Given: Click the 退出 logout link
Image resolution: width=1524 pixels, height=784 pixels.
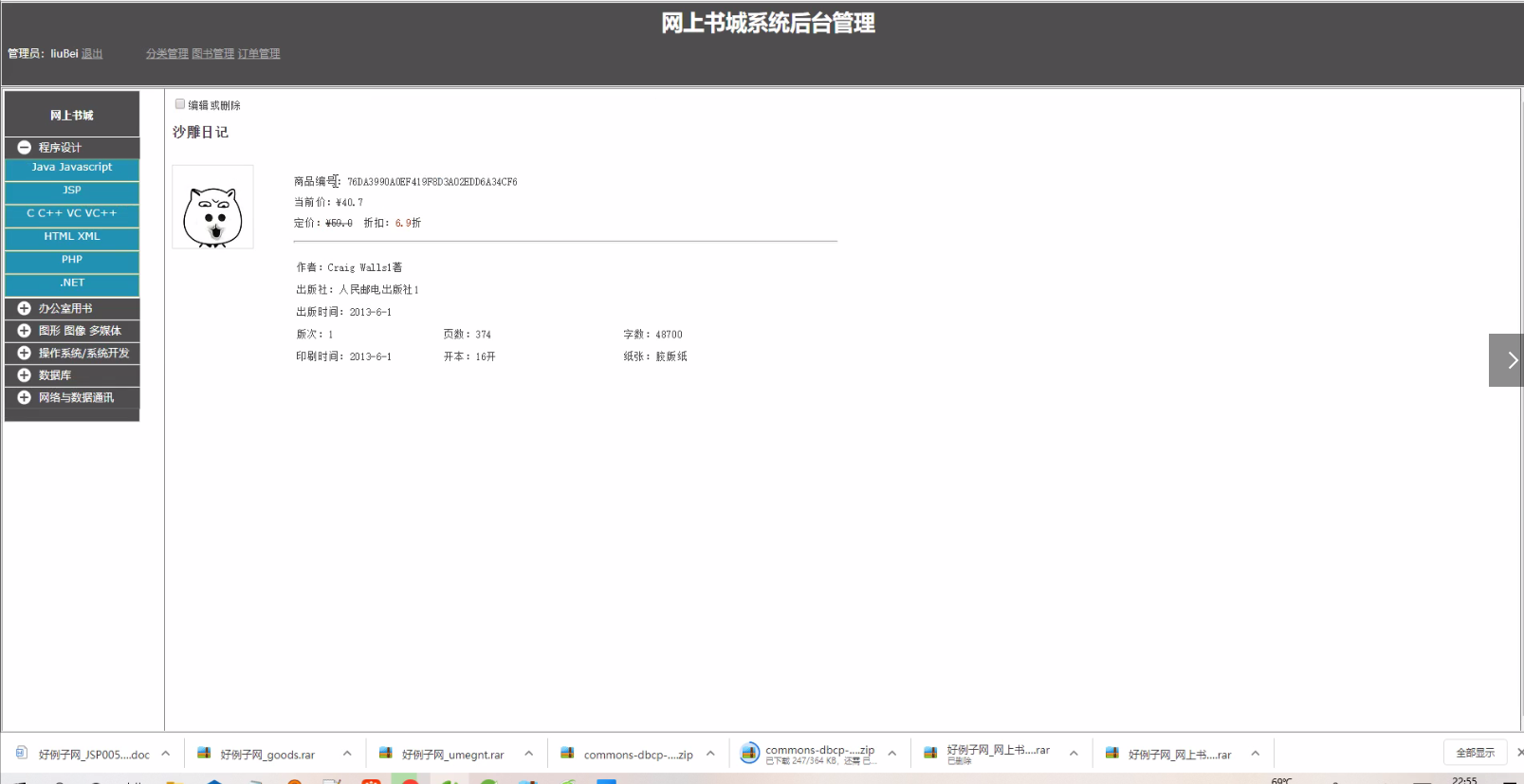Looking at the screenshot, I should tap(92, 54).
